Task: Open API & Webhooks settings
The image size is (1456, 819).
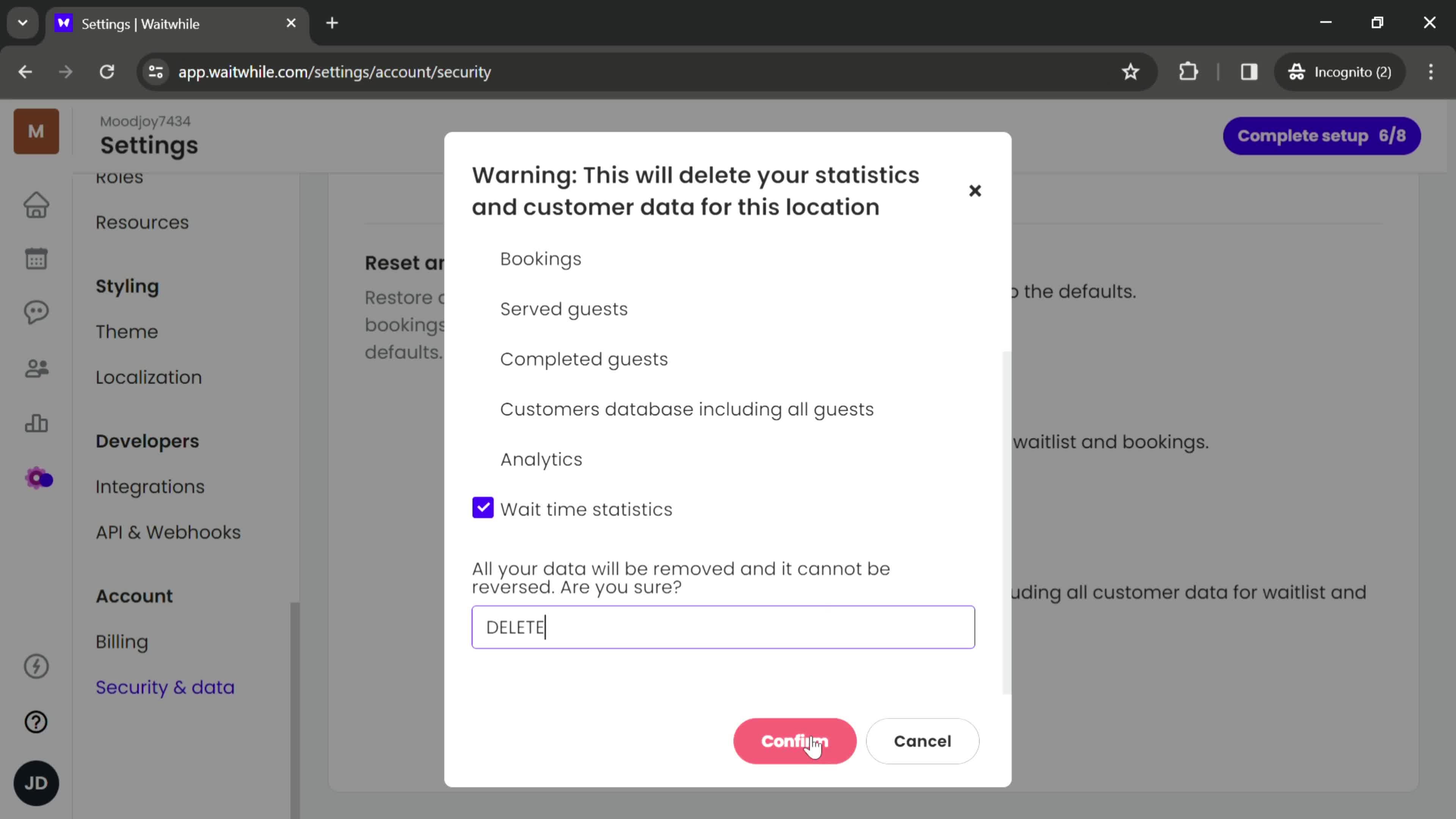Action: pos(168,532)
